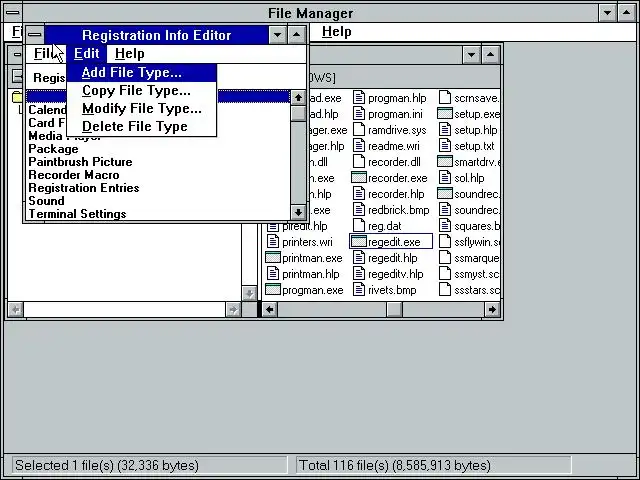The image size is (640, 480).
Task: Minimize the Registration Info Editor window
Action: (x=278, y=35)
